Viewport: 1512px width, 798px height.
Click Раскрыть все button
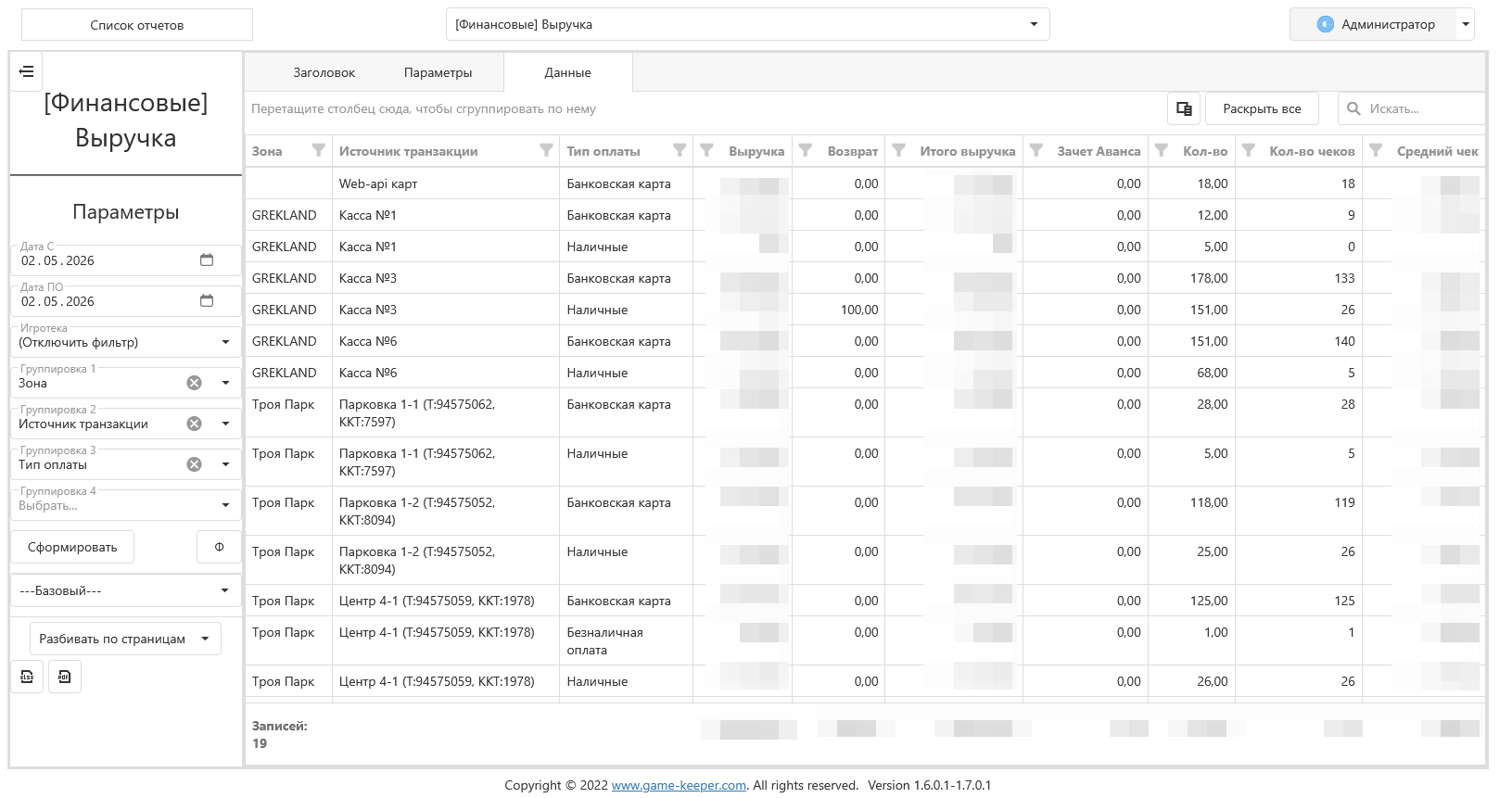point(1262,108)
